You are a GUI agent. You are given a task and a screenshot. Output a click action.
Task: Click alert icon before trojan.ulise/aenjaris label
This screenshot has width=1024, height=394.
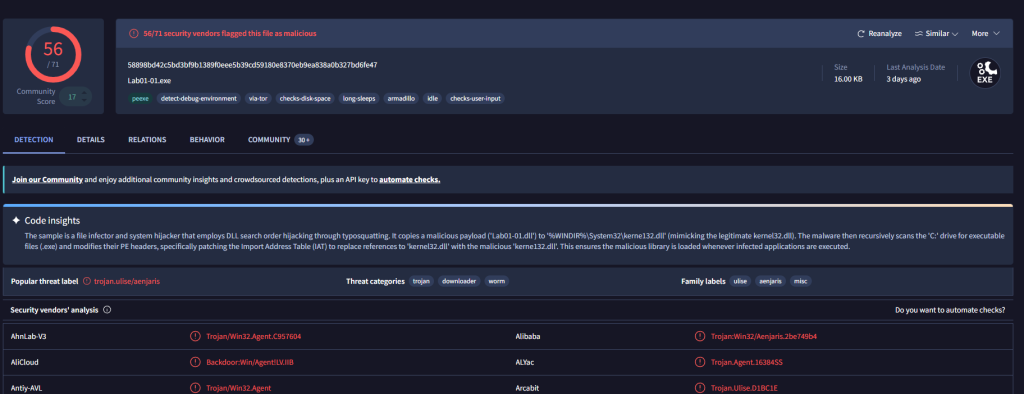pyautogui.click(x=87, y=281)
